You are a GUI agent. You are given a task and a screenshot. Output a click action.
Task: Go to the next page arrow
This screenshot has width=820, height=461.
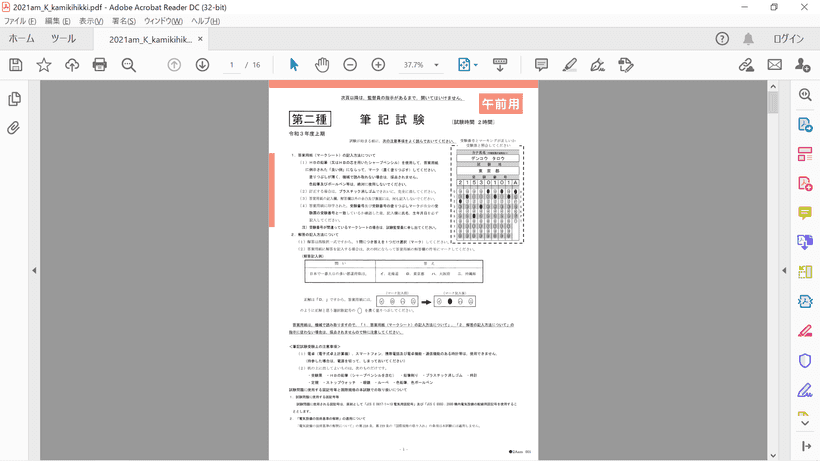click(x=202, y=65)
